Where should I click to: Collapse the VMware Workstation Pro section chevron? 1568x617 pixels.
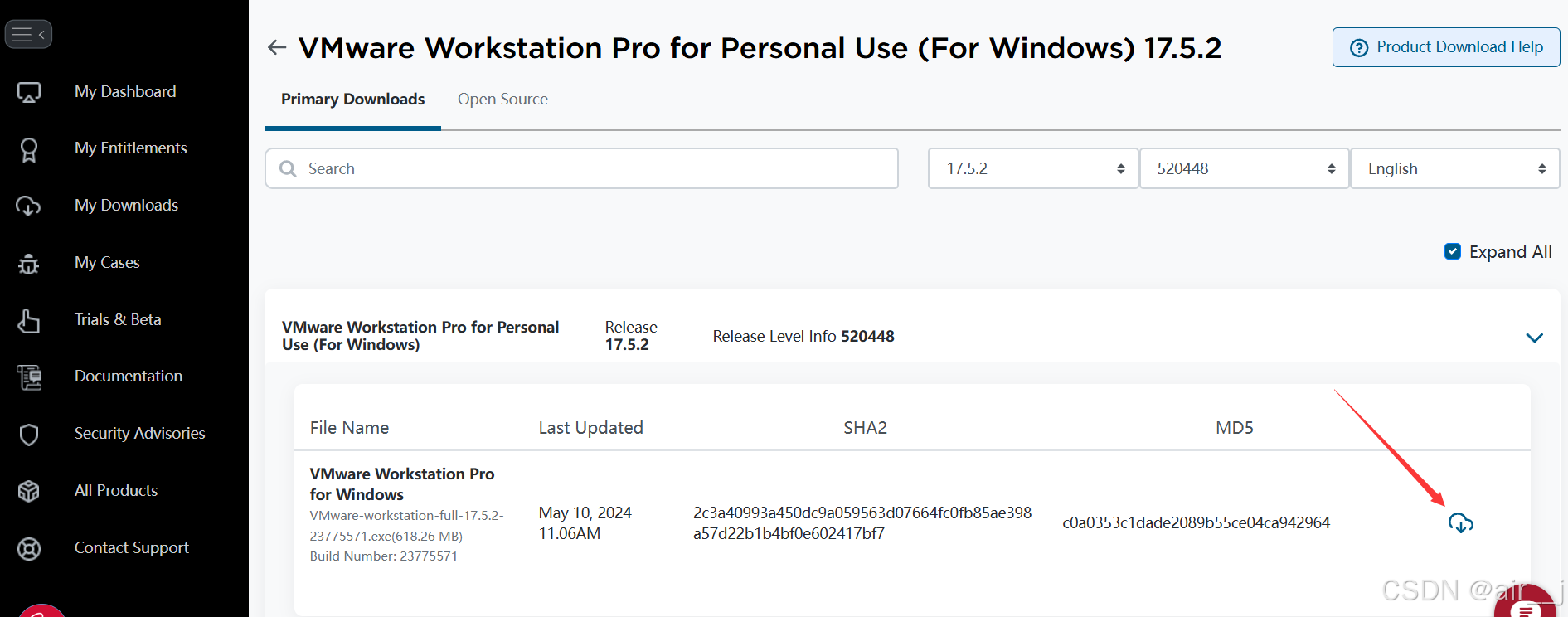(x=1534, y=338)
